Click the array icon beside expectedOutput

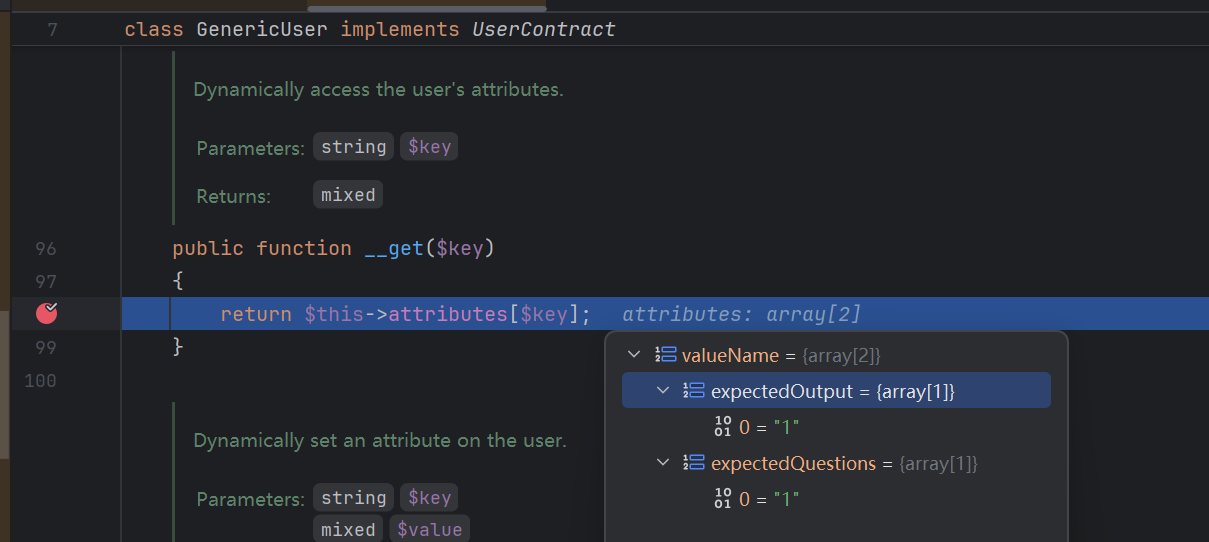(694, 391)
